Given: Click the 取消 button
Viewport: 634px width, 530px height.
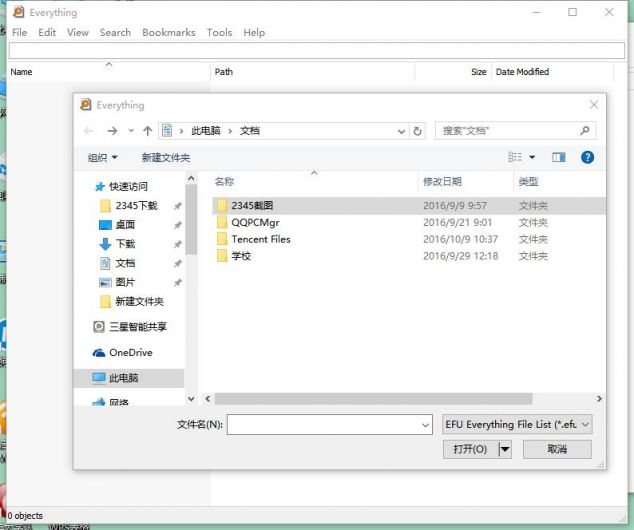Looking at the screenshot, I should [557, 449].
